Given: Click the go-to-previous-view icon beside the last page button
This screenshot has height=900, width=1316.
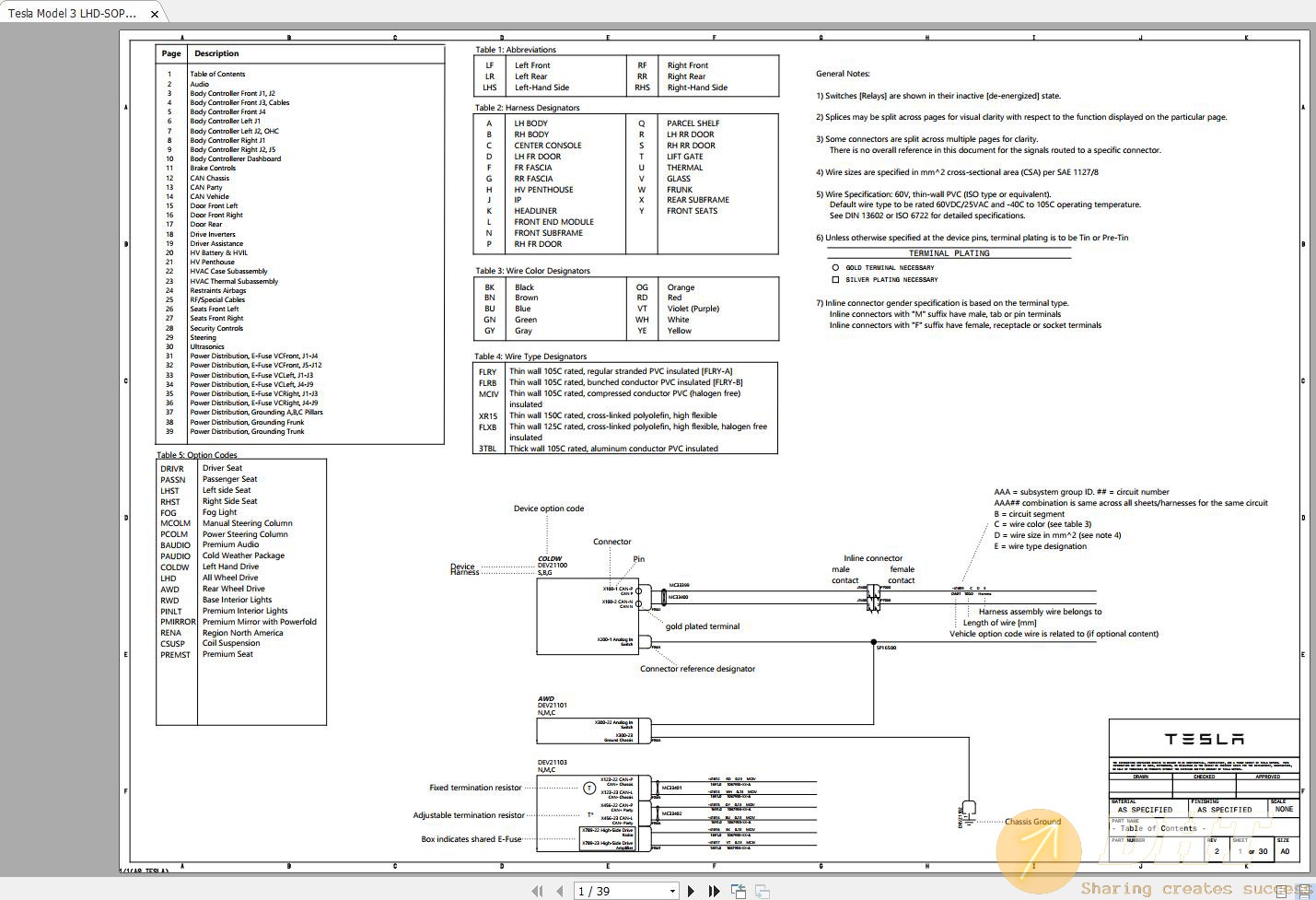Looking at the screenshot, I should (739, 891).
